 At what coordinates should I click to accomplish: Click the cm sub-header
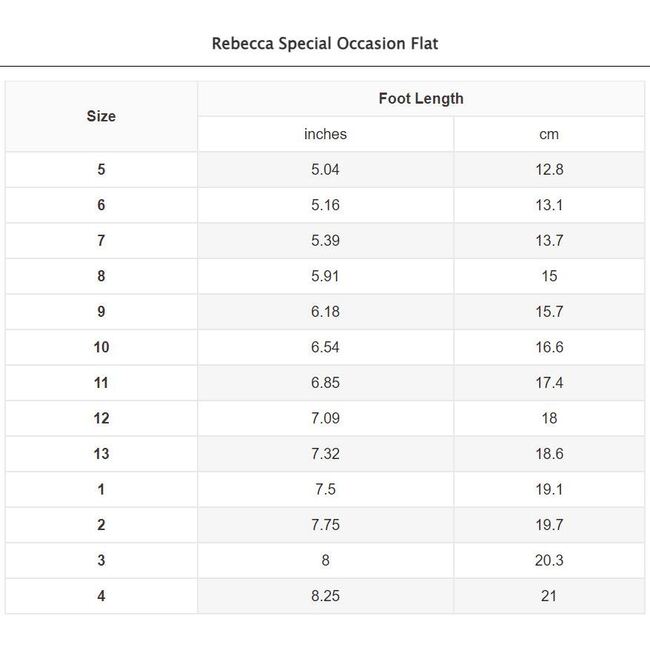click(x=549, y=134)
